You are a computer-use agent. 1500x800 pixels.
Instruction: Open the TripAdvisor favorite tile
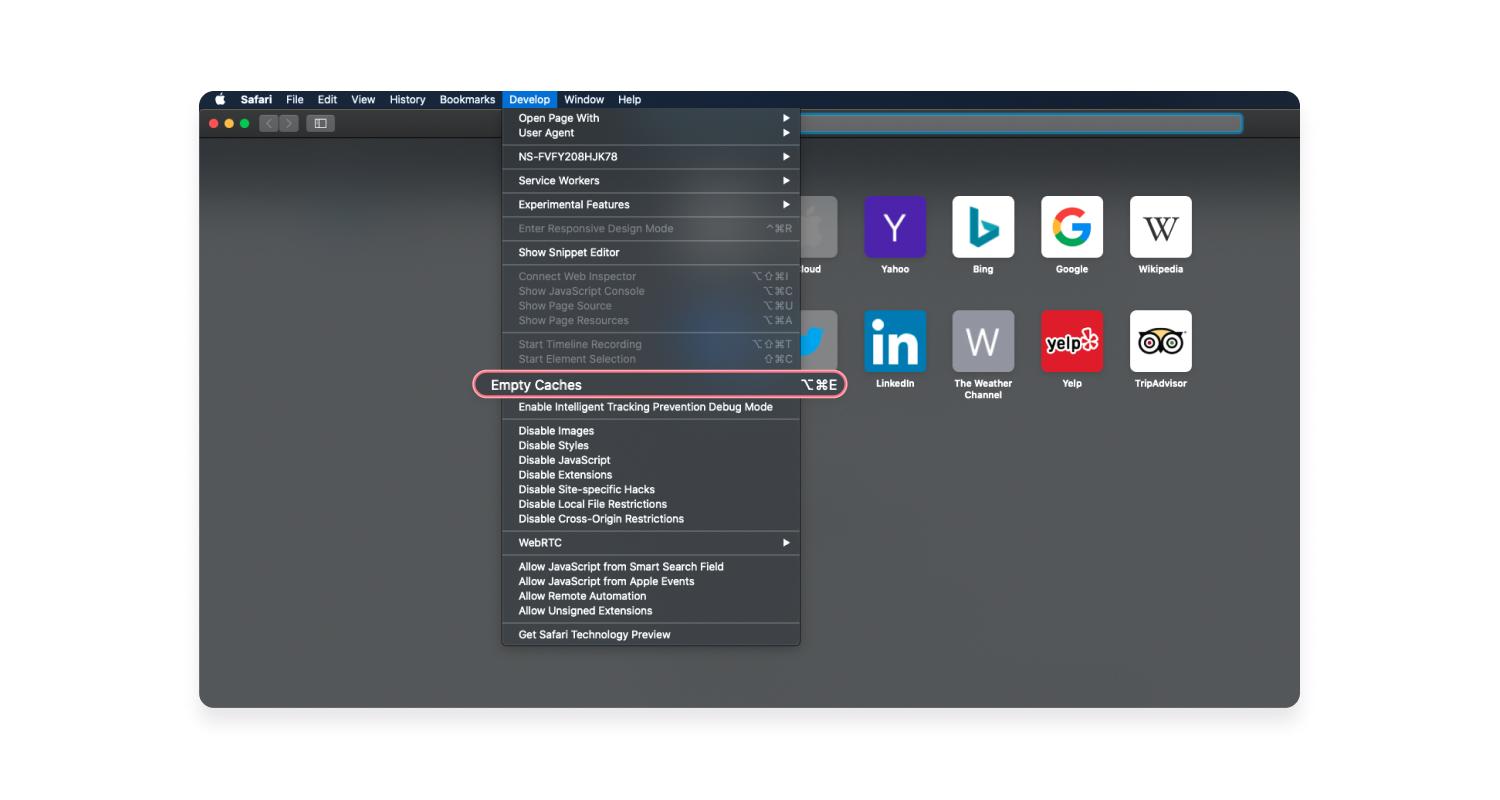[x=1161, y=341]
